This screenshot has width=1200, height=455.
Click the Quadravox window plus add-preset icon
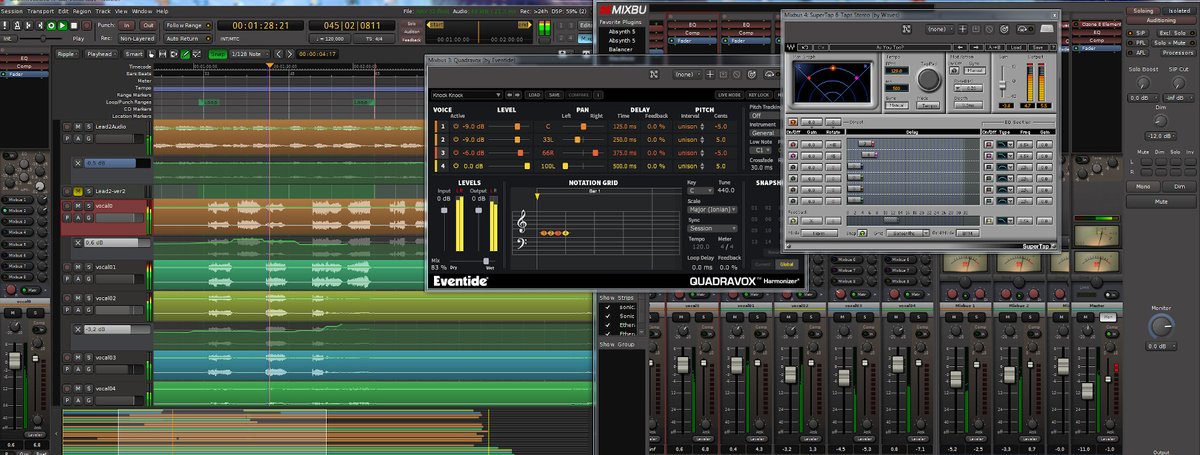click(710, 74)
